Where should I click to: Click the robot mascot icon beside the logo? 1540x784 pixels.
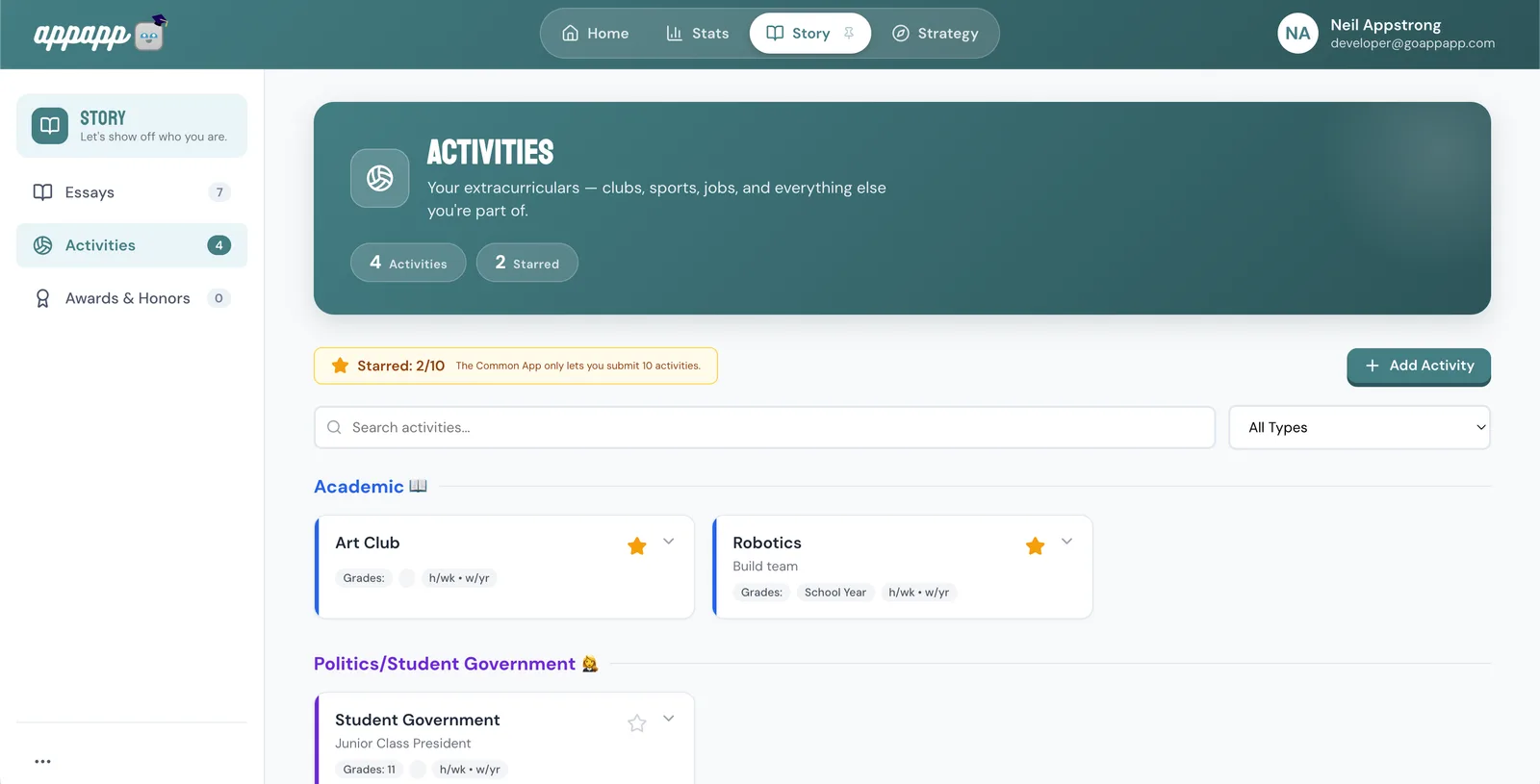pyautogui.click(x=150, y=33)
